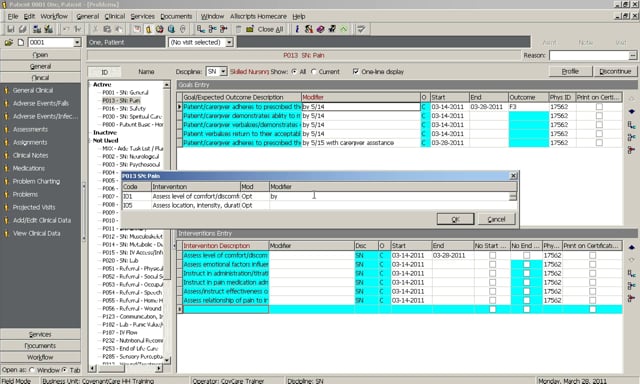
Task: Click the Profile button
Action: [x=570, y=71]
